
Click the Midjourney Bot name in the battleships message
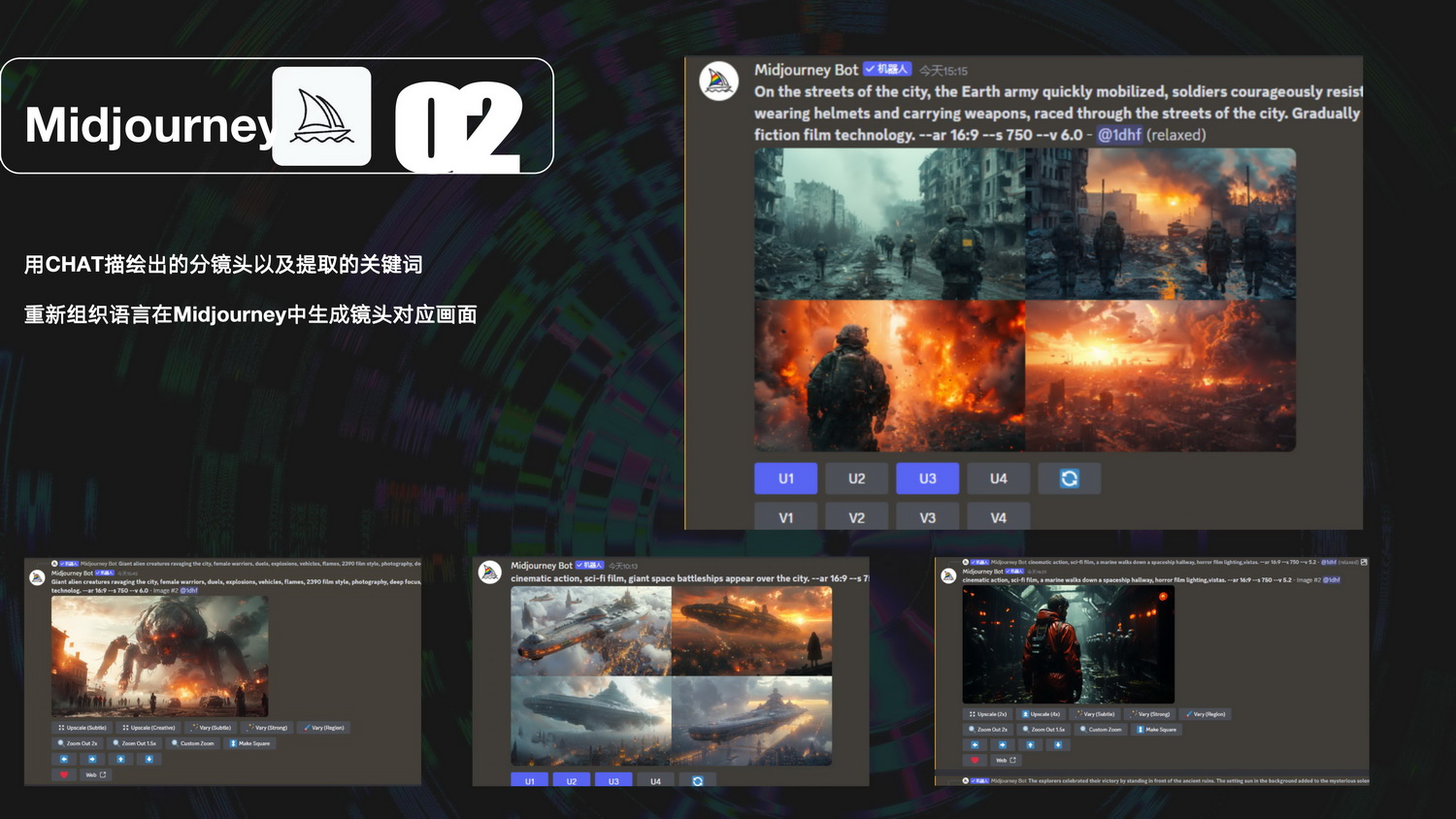[x=542, y=566]
